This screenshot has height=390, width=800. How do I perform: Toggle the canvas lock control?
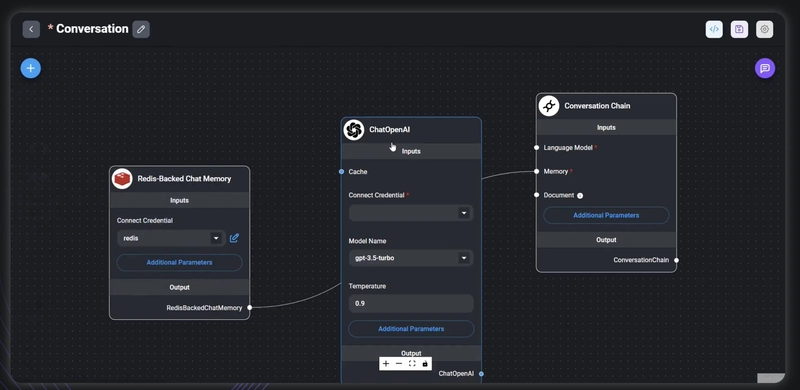[x=425, y=363]
